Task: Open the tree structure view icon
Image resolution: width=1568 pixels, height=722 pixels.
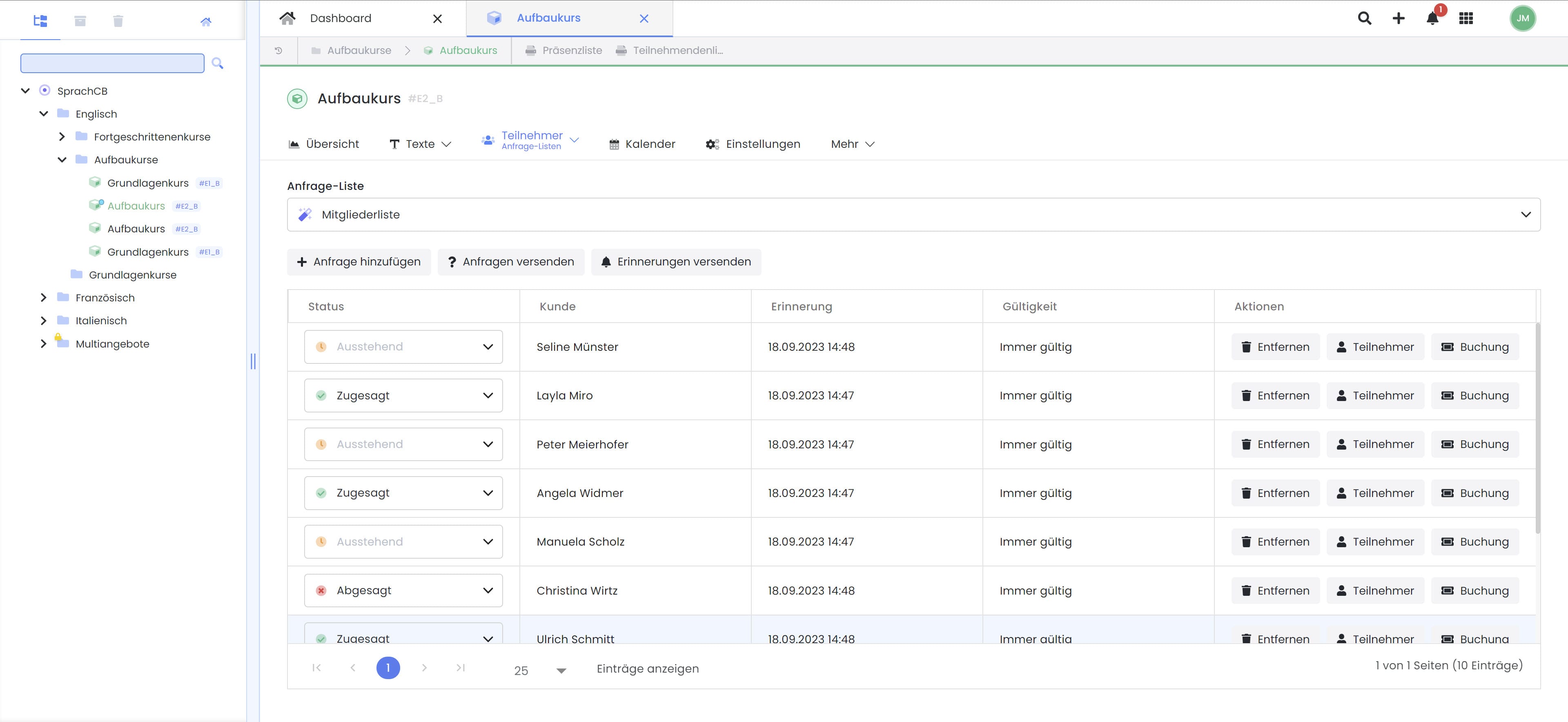Action: coord(40,21)
